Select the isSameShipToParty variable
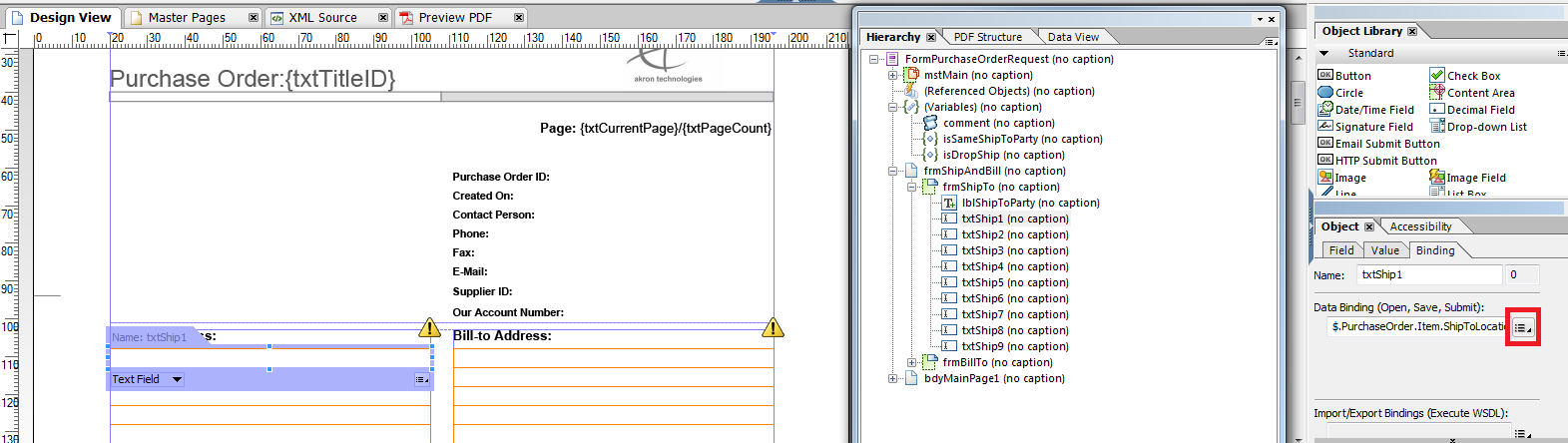1568x443 pixels. (1022, 139)
